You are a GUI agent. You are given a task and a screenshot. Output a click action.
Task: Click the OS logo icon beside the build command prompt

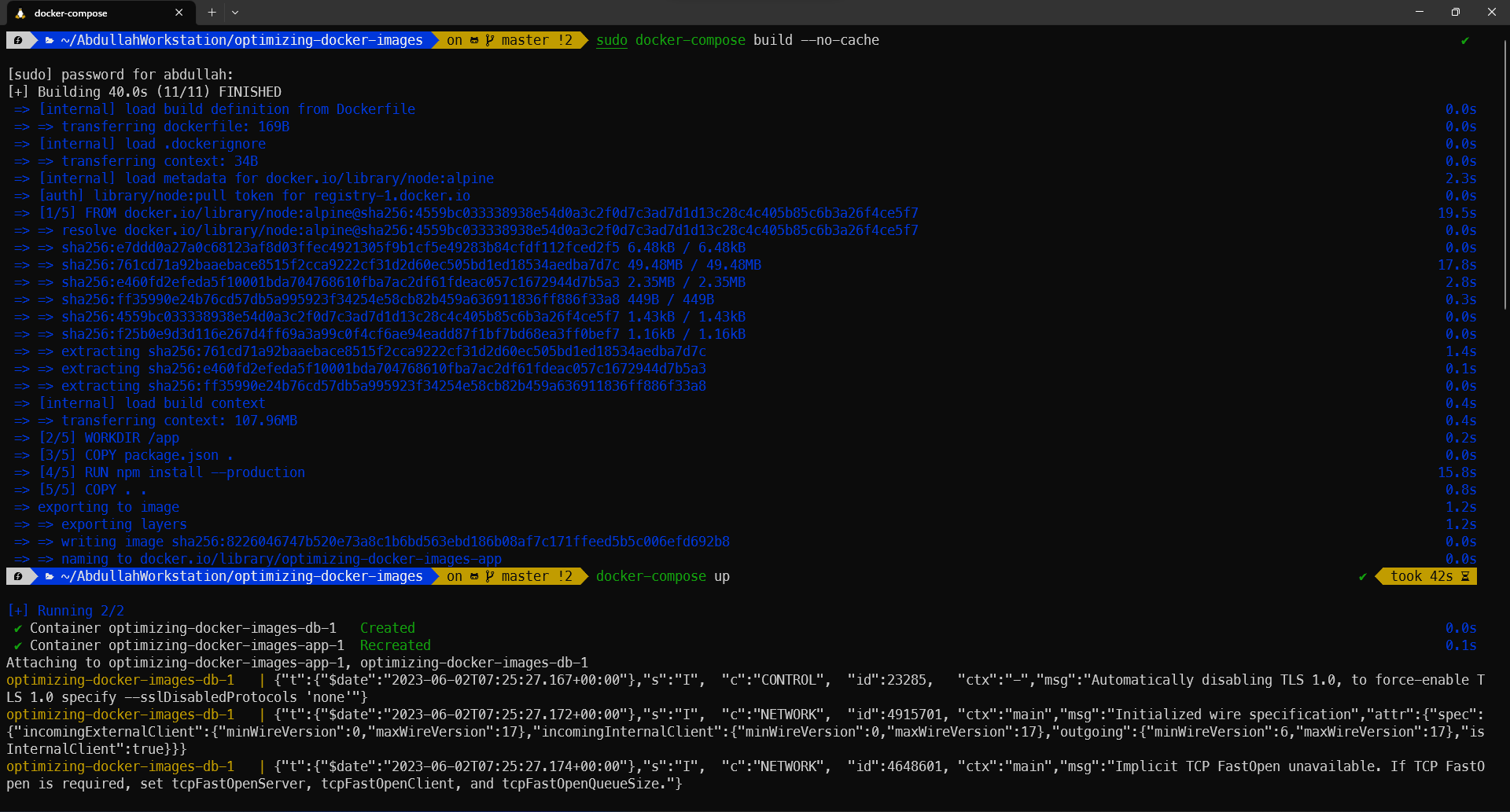click(18, 40)
